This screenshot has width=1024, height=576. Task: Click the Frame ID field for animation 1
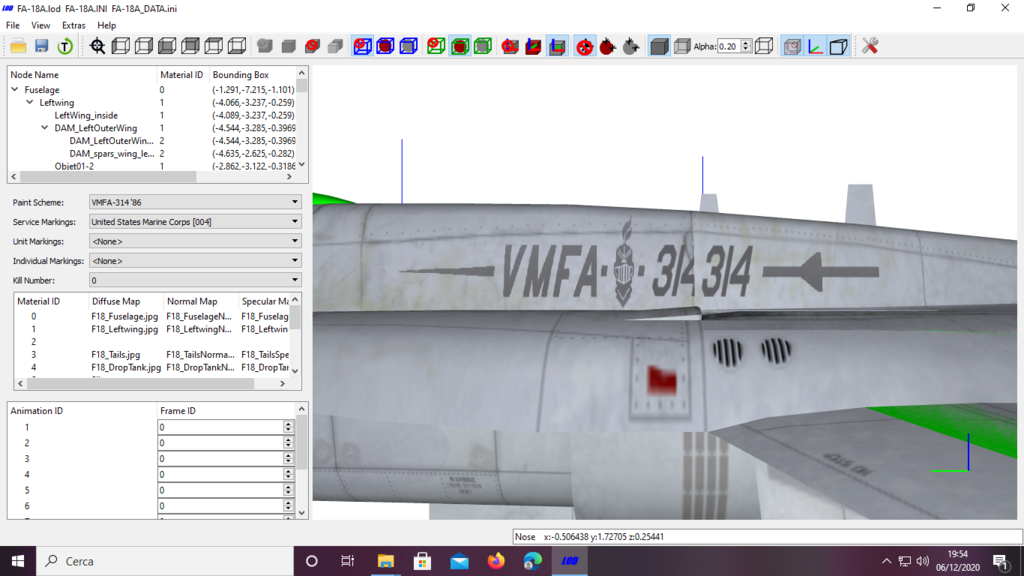[221, 427]
